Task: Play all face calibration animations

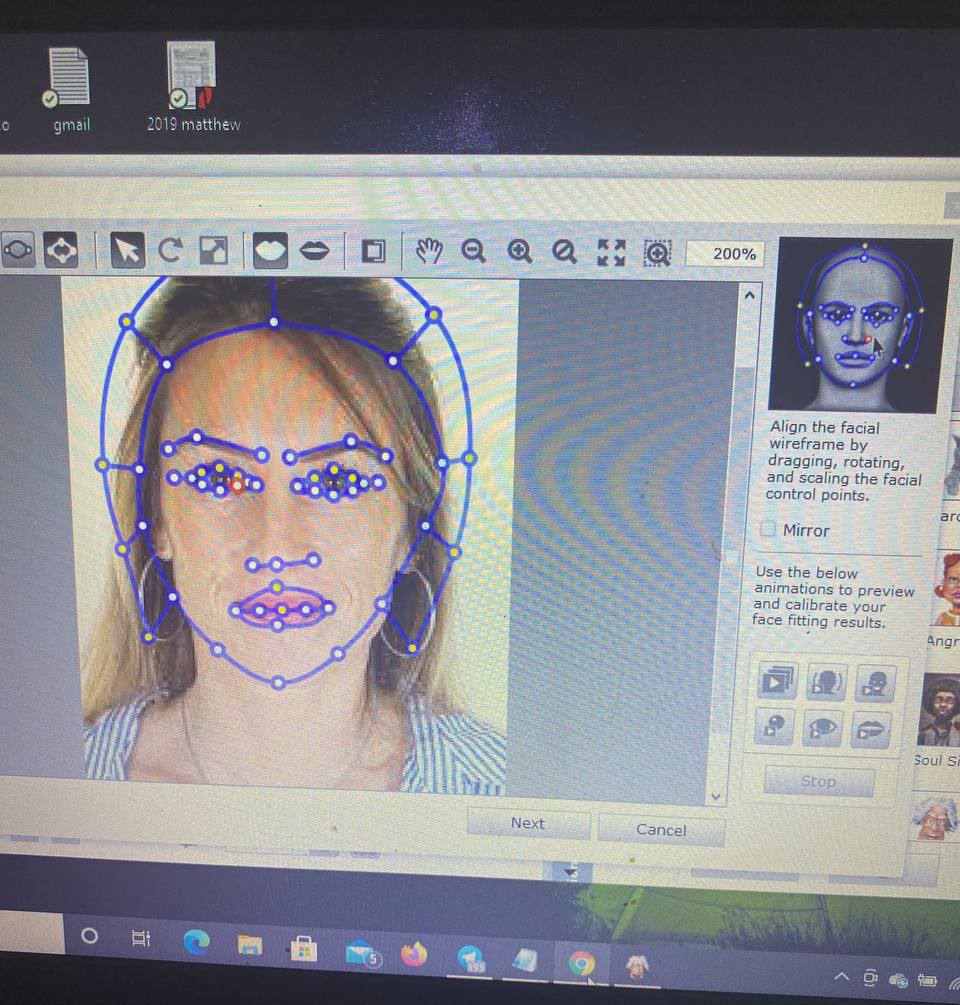Action: coord(777,681)
